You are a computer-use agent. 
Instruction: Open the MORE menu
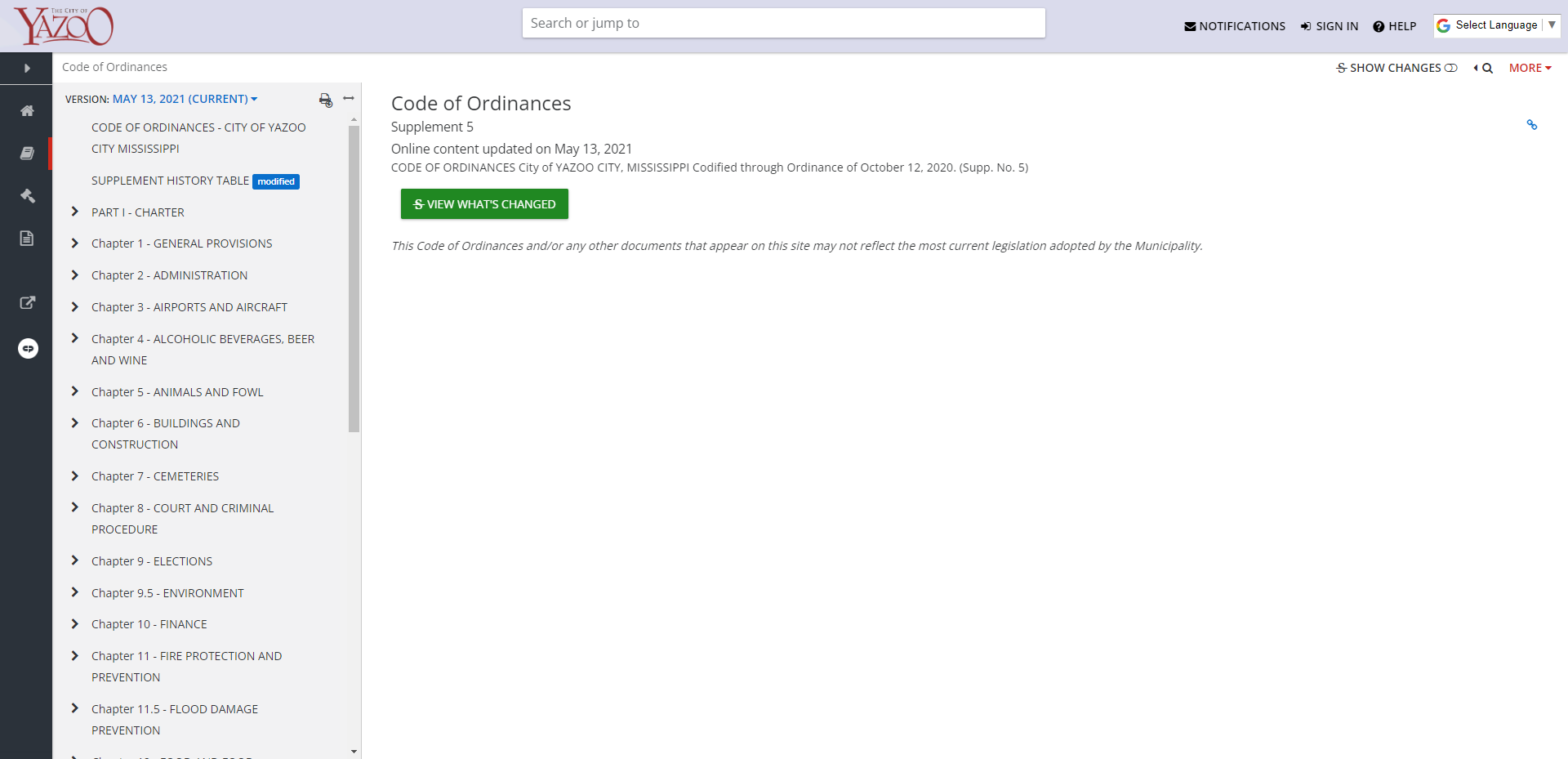[1530, 68]
